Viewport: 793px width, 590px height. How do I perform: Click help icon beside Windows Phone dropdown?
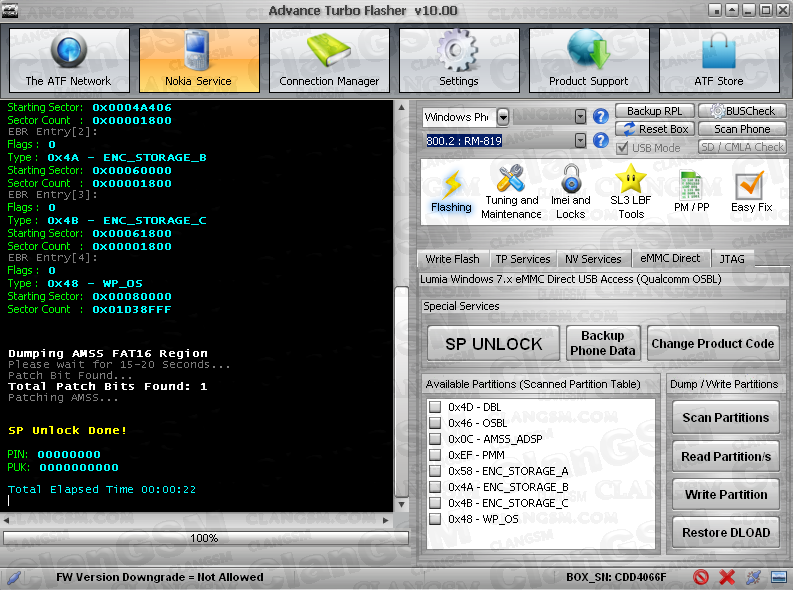600,117
